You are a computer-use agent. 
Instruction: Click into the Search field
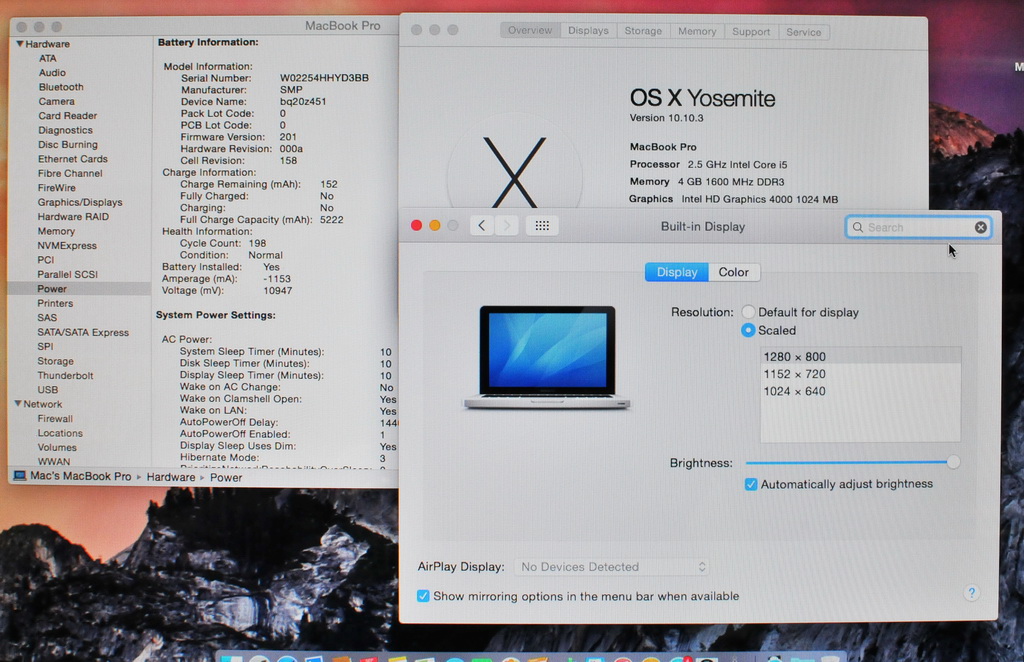click(918, 227)
